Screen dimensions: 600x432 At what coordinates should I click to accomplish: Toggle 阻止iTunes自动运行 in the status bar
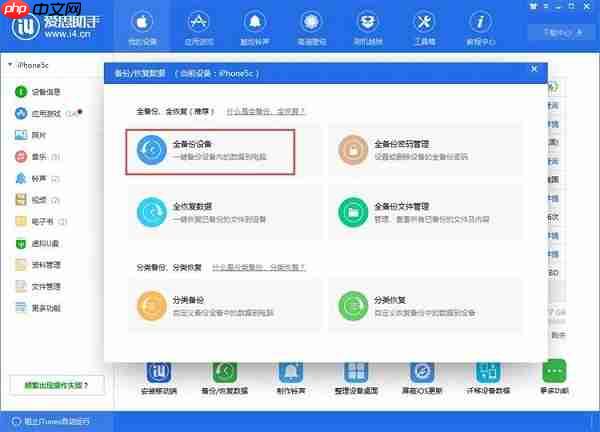tap(51, 421)
